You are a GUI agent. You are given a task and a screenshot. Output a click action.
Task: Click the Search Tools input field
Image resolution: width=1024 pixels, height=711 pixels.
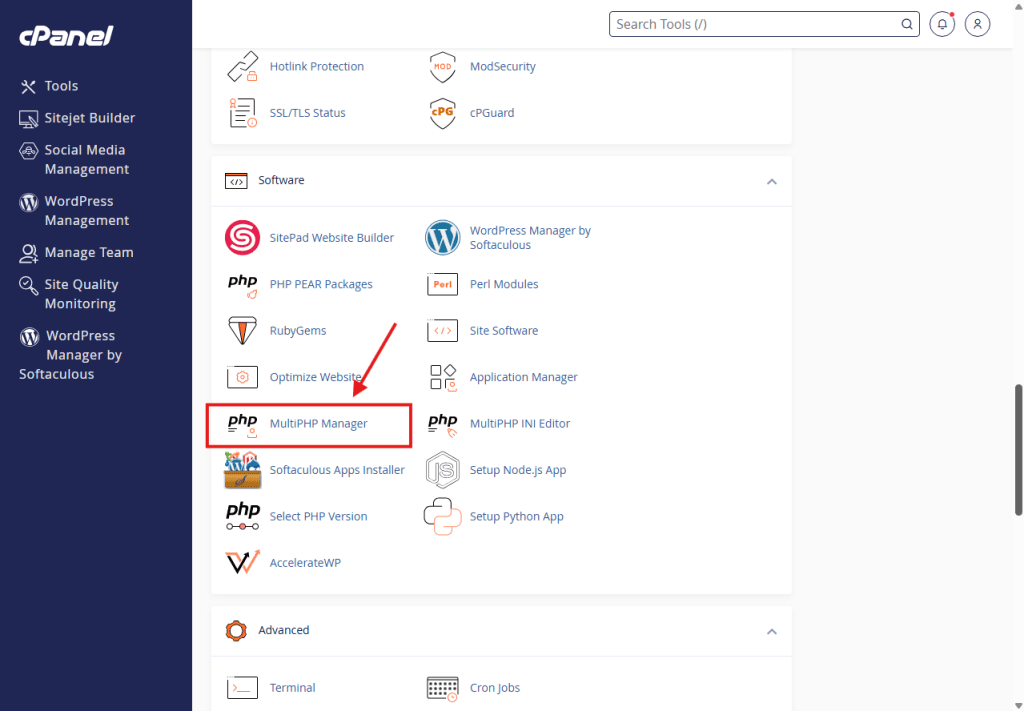(755, 24)
